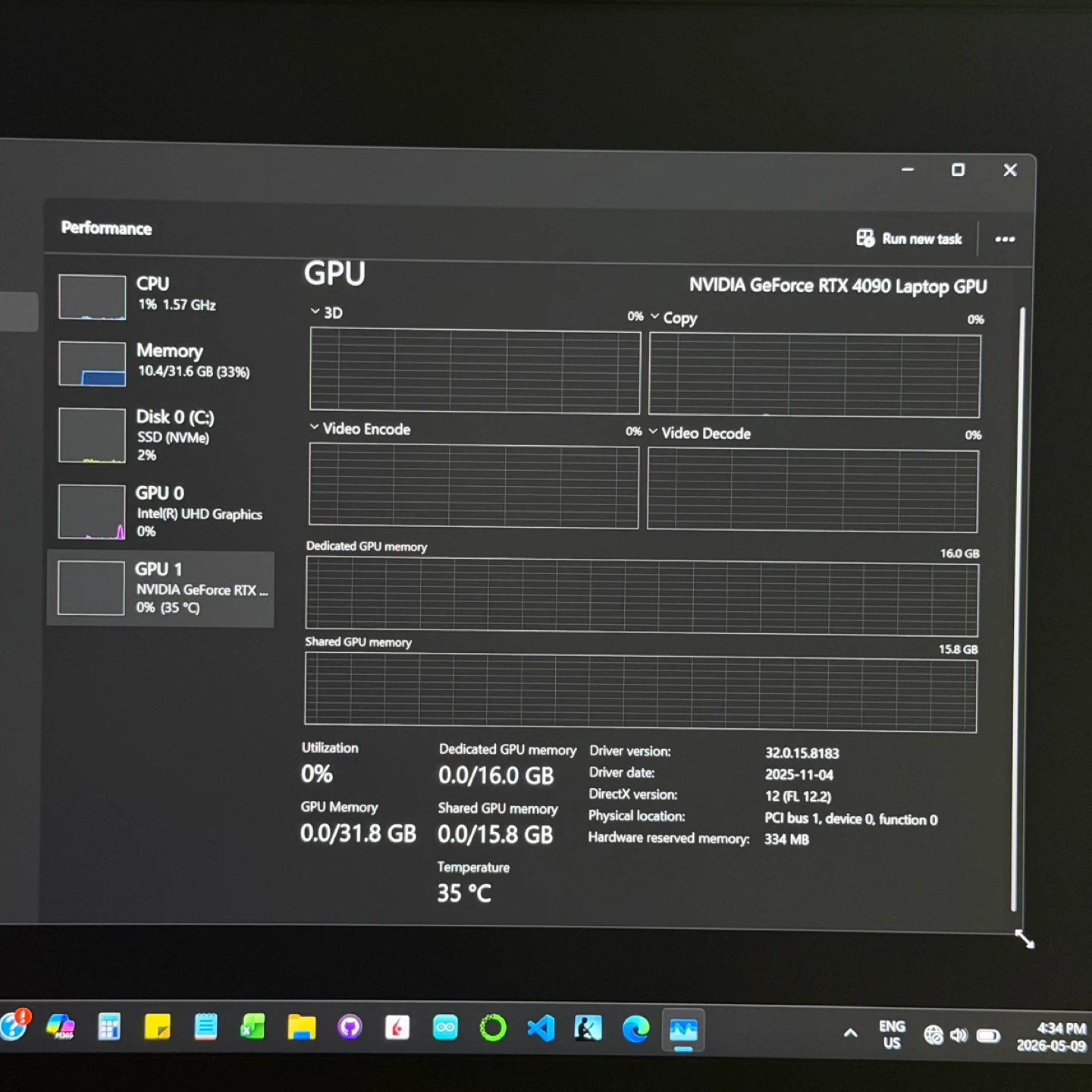Image resolution: width=1092 pixels, height=1092 pixels.
Task: Click the Utilization 0% value
Action: [x=316, y=774]
